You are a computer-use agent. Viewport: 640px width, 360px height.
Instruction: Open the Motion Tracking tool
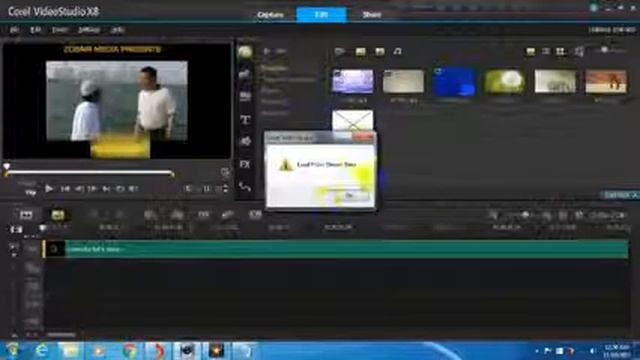coord(228,215)
